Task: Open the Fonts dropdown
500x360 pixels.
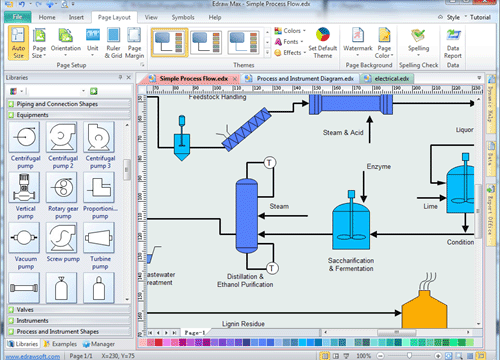Action: tap(289, 42)
